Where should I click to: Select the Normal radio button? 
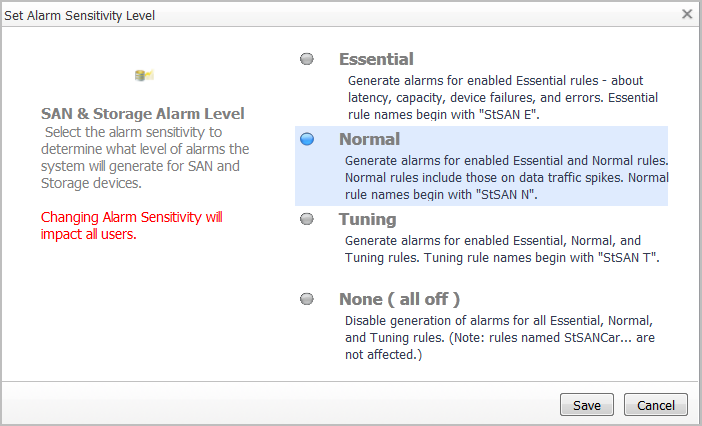(307, 139)
